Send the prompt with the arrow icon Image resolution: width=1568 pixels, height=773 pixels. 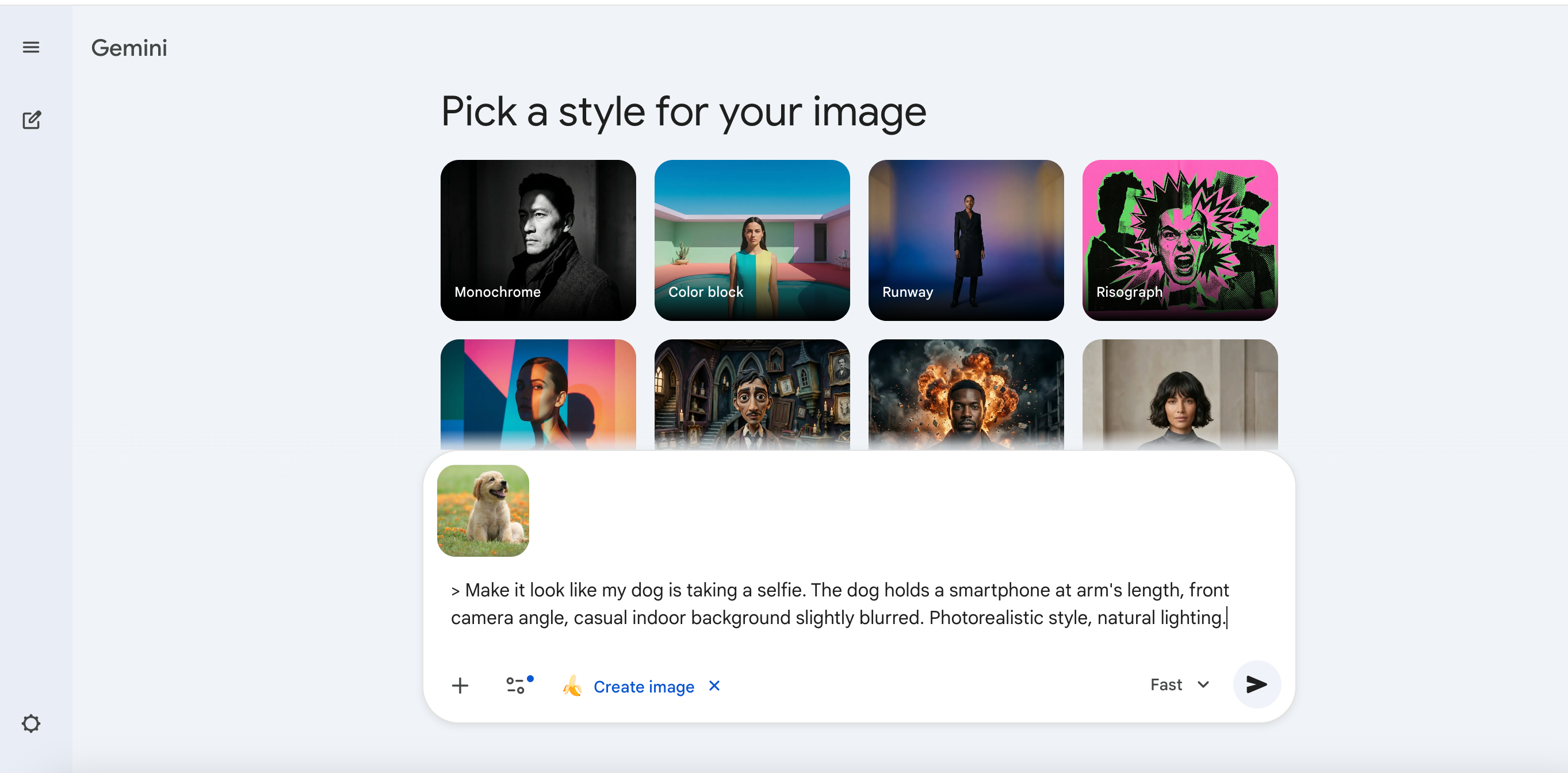[x=1256, y=684]
